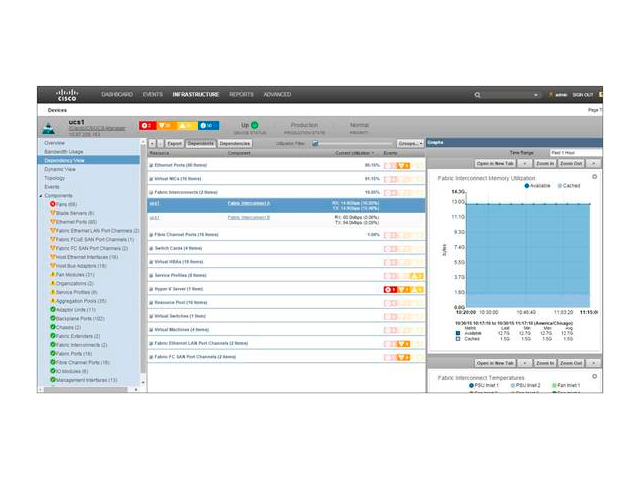Viewport: 640px width, 480px height.
Task: Expand the Ethernet Ports resource group
Action: click(x=153, y=164)
